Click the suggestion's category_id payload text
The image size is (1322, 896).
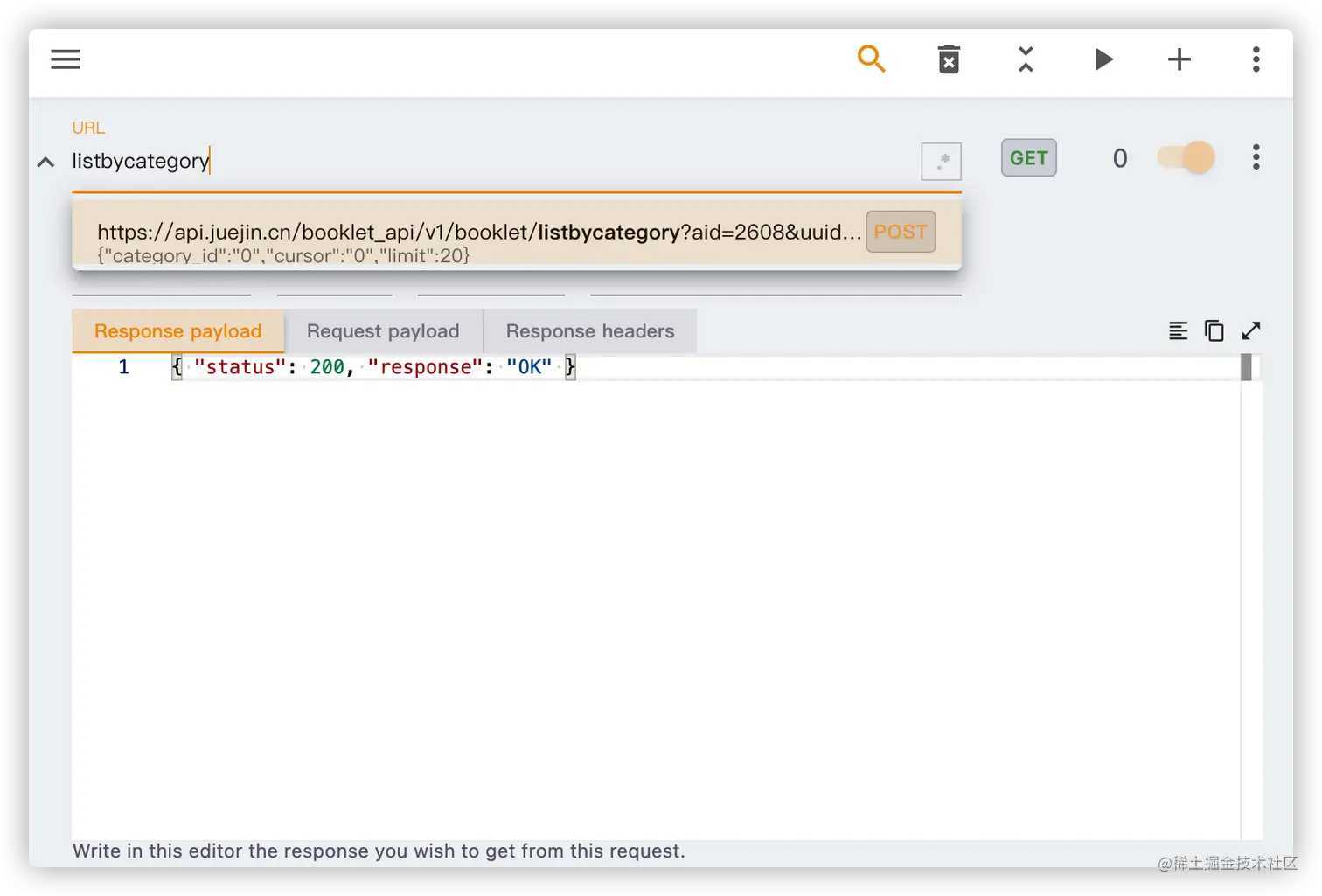click(283, 255)
